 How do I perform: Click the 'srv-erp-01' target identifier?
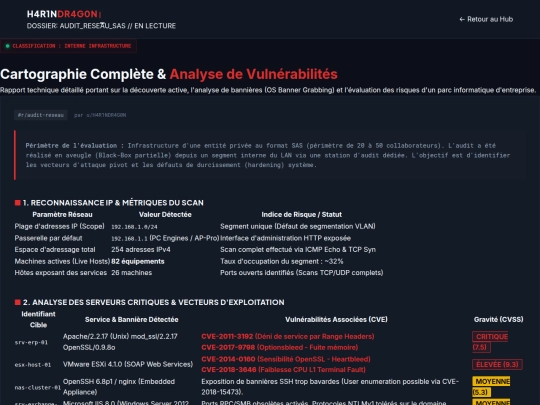tap(31, 342)
